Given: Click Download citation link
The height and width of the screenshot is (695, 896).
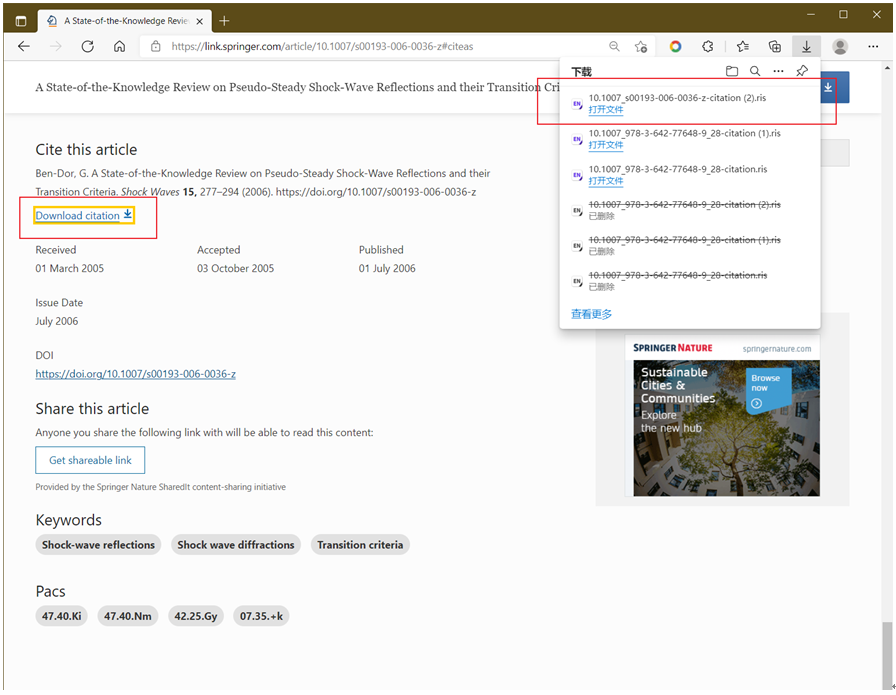Looking at the screenshot, I should click(x=84, y=215).
